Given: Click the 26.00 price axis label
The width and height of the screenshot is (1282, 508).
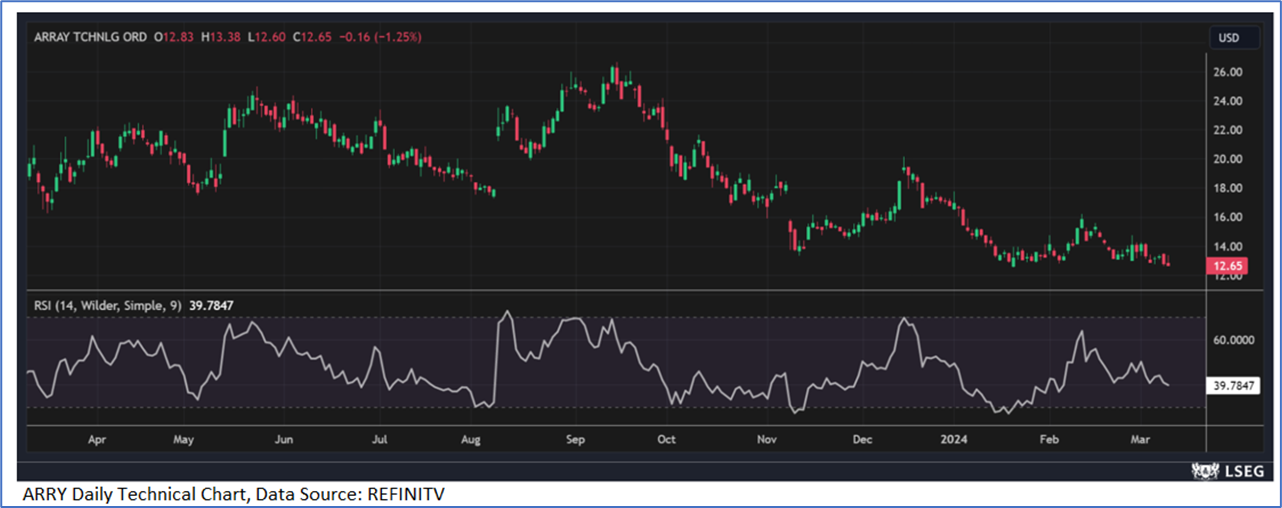Looking at the screenshot, I should tap(1226, 72).
